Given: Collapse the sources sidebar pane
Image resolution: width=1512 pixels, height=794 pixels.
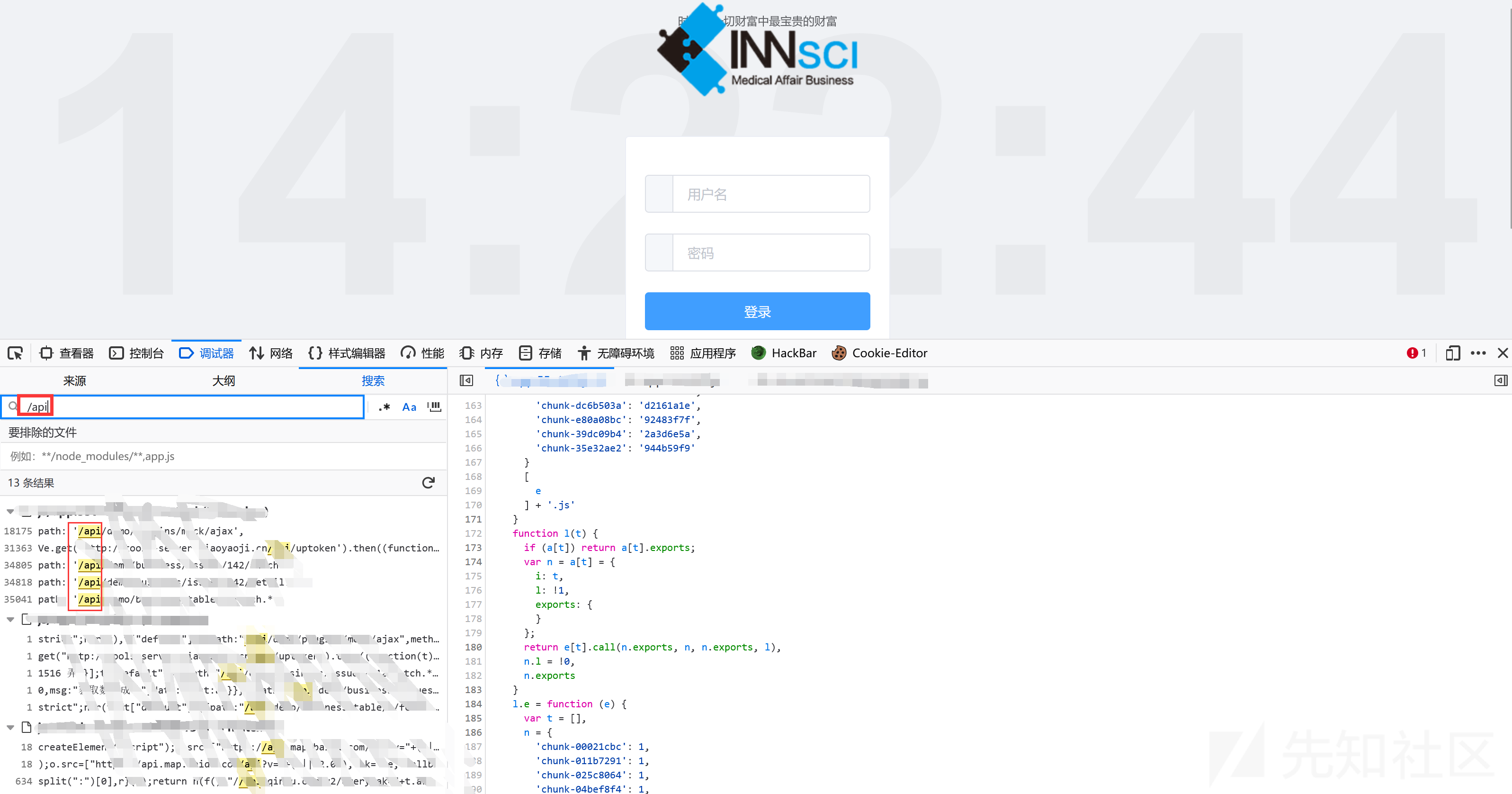Looking at the screenshot, I should pos(466,380).
